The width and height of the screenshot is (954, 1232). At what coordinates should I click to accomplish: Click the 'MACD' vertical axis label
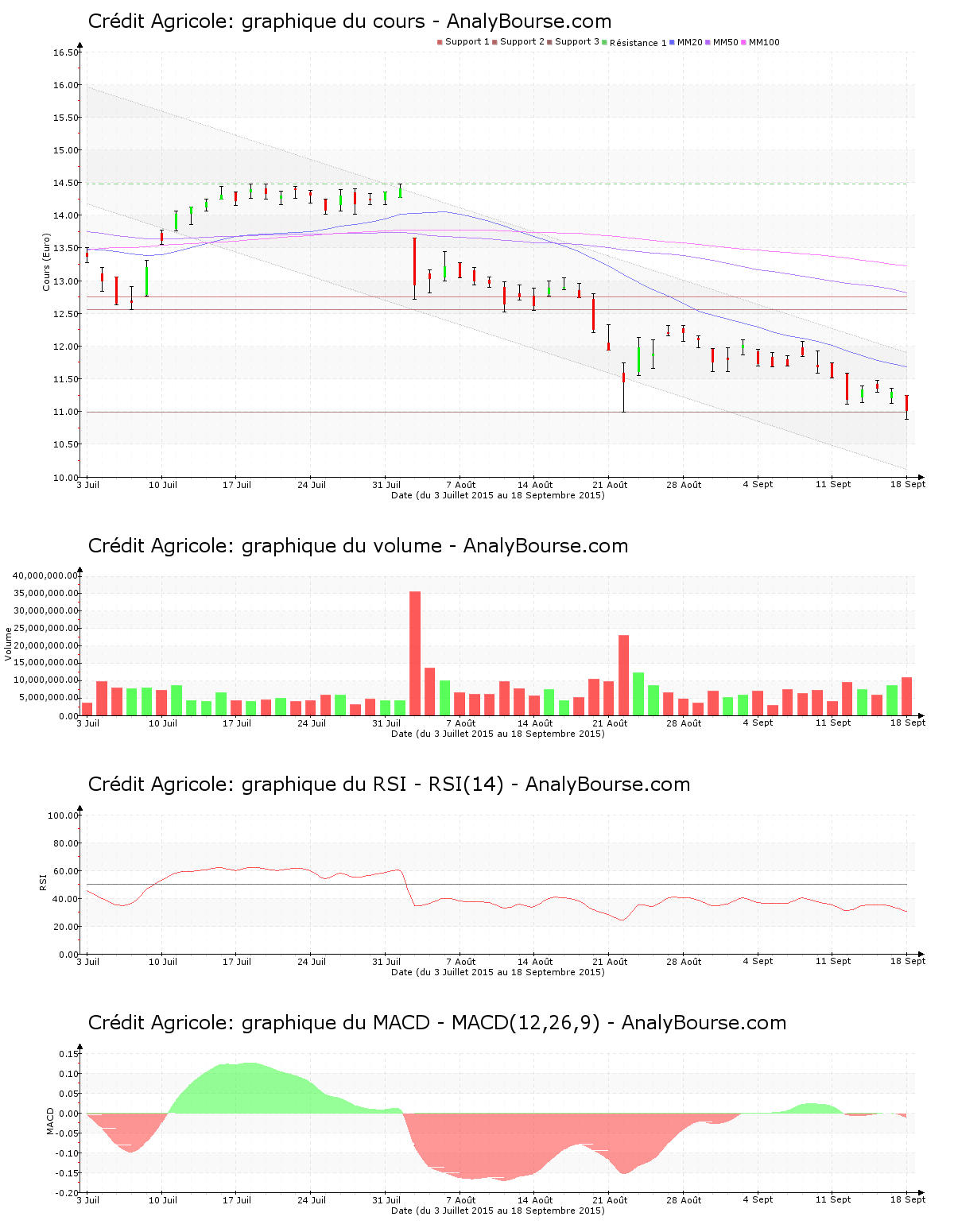click(50, 1121)
